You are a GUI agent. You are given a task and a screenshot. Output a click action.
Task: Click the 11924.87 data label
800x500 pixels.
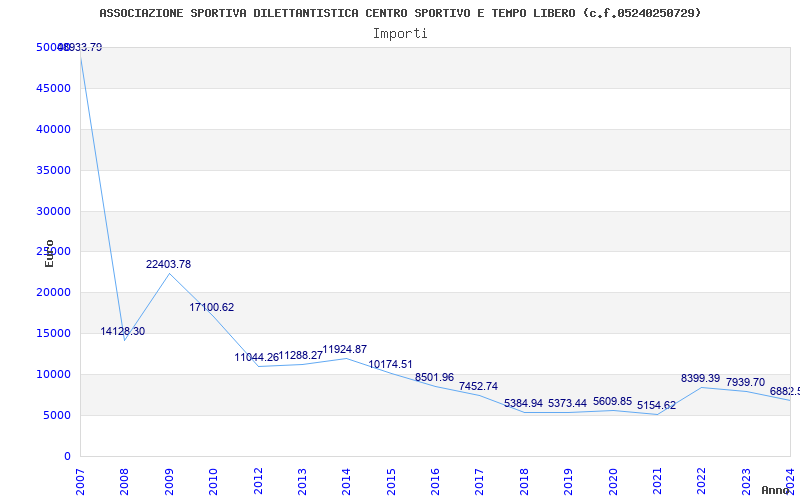click(344, 349)
